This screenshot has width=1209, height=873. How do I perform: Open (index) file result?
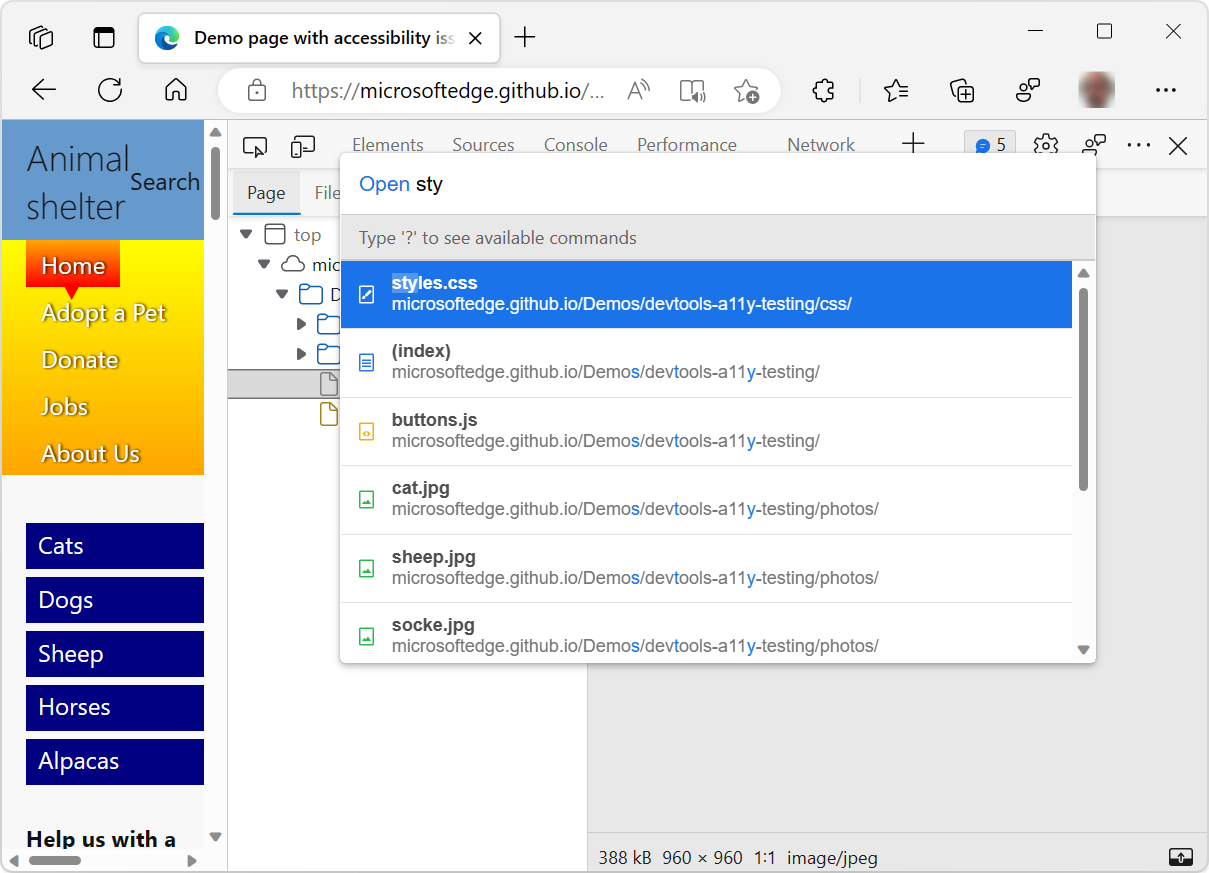click(x=706, y=362)
